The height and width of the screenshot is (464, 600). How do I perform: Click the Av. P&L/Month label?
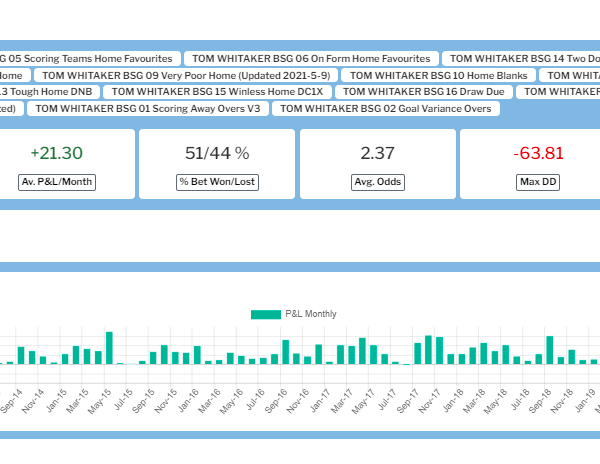click(57, 182)
